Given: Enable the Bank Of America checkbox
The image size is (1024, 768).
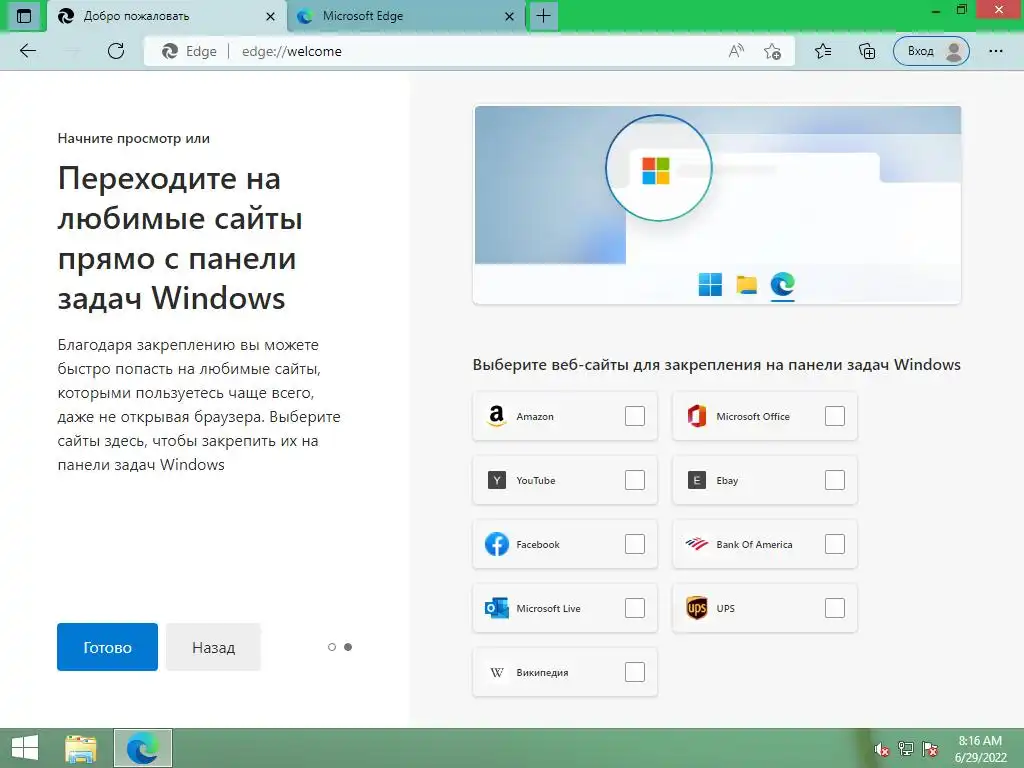Looking at the screenshot, I should 835,544.
